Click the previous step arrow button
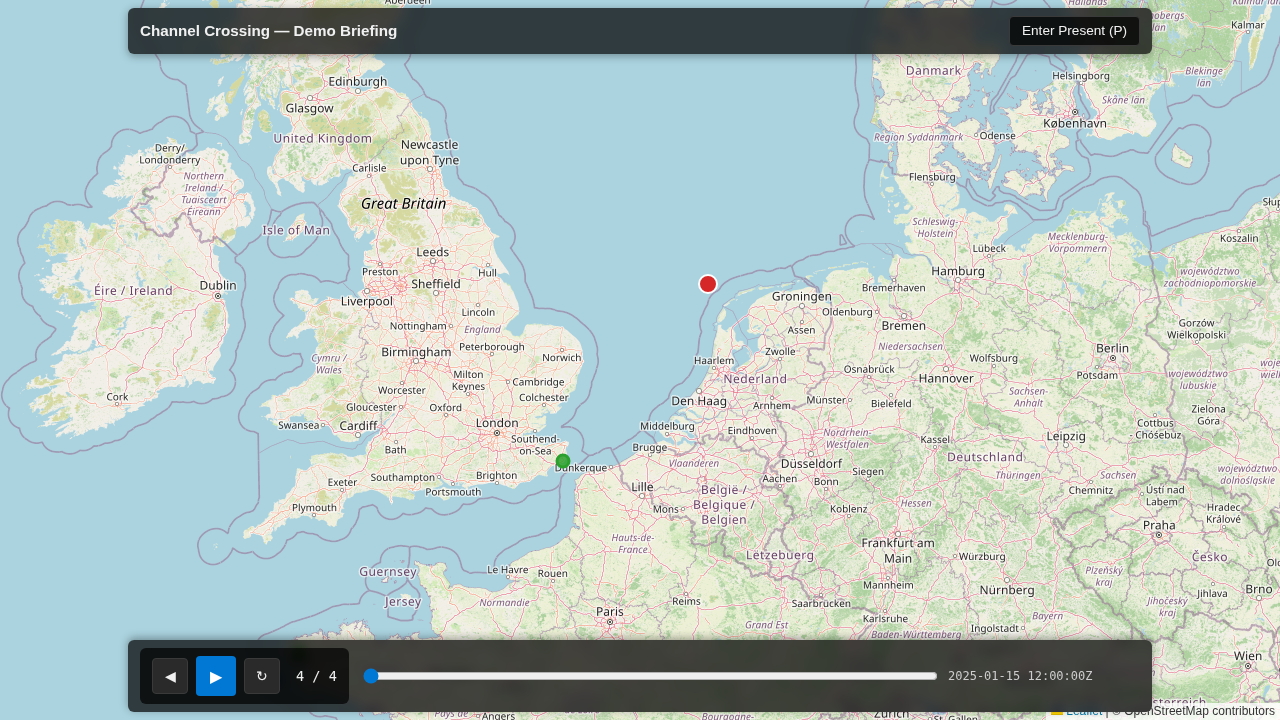The image size is (1280, 720). [x=170, y=676]
